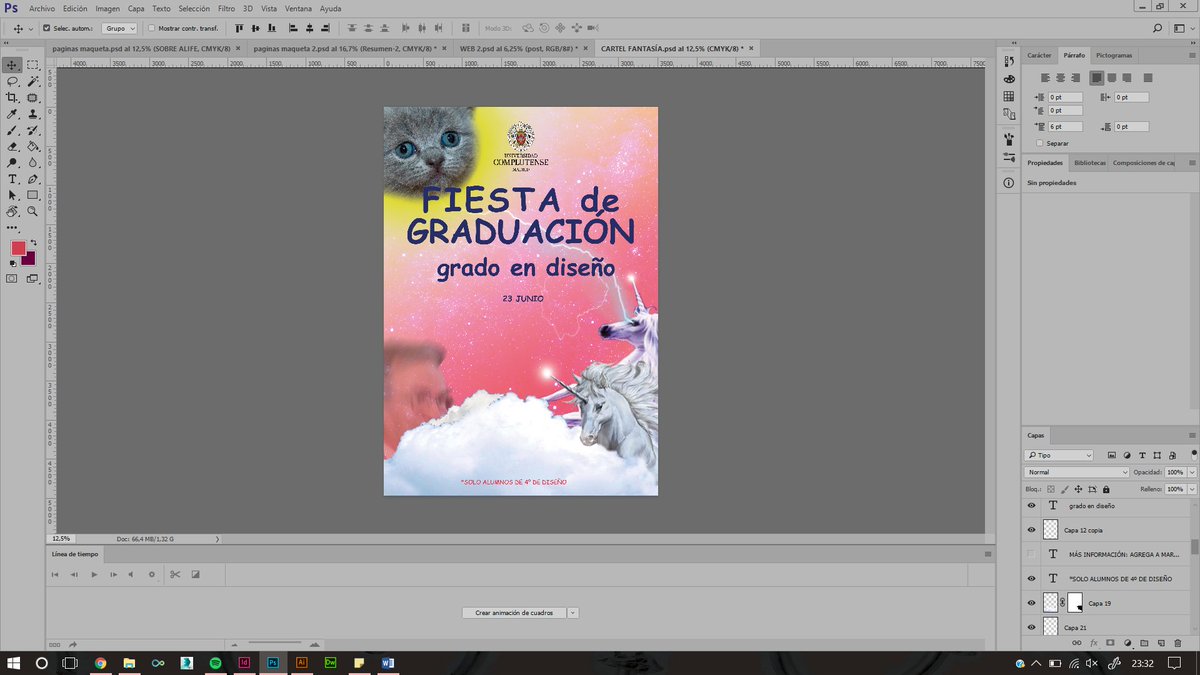Open the Tipo layer filter dropdown
The image size is (1200, 675).
click(x=1060, y=455)
